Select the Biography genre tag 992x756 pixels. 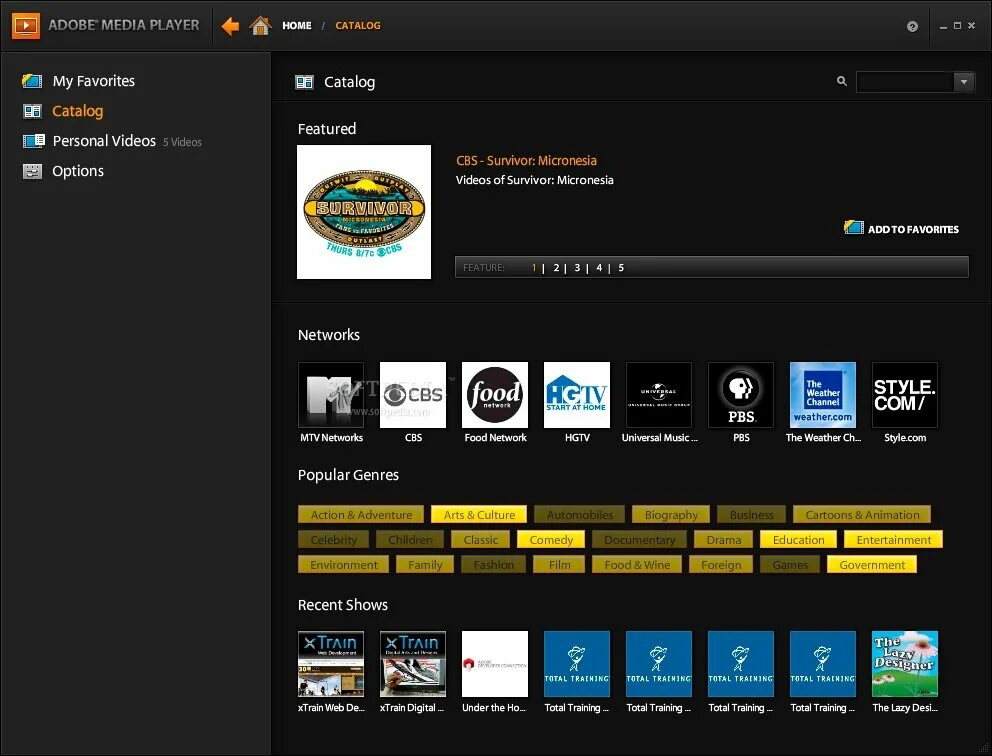[671, 514]
